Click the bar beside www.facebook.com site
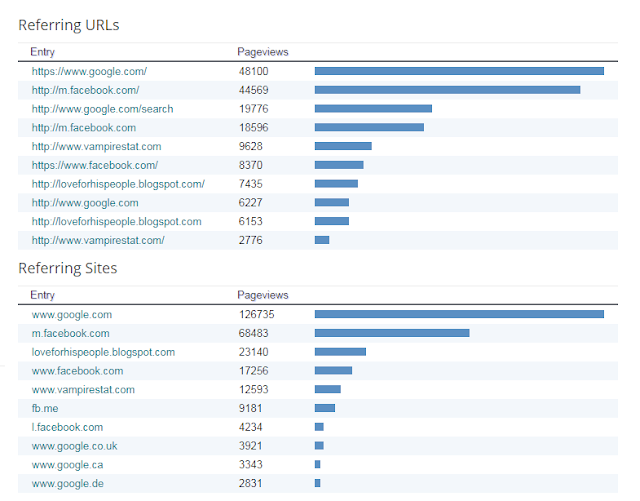Viewport: 640px width, 501px height. point(333,371)
